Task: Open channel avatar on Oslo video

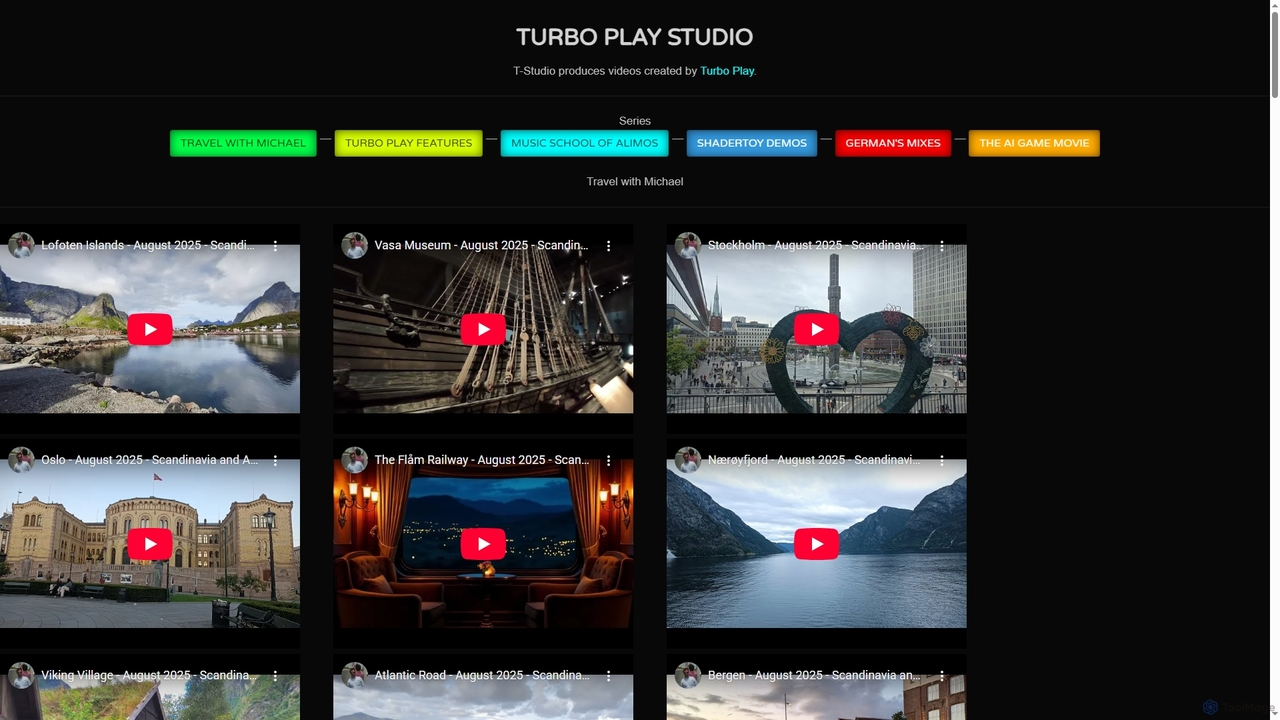Action: (x=21, y=460)
